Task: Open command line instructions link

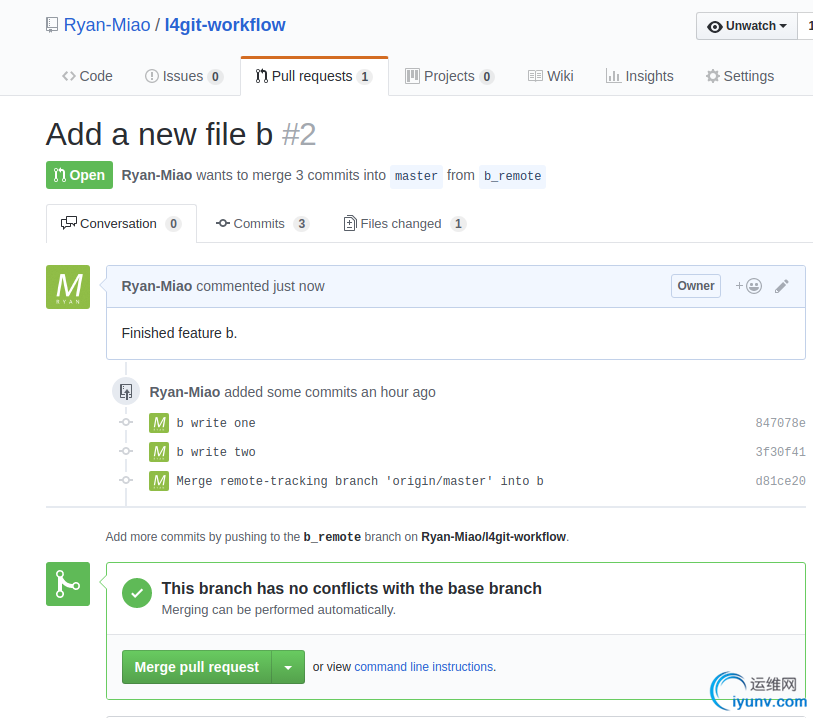Action: coord(424,667)
